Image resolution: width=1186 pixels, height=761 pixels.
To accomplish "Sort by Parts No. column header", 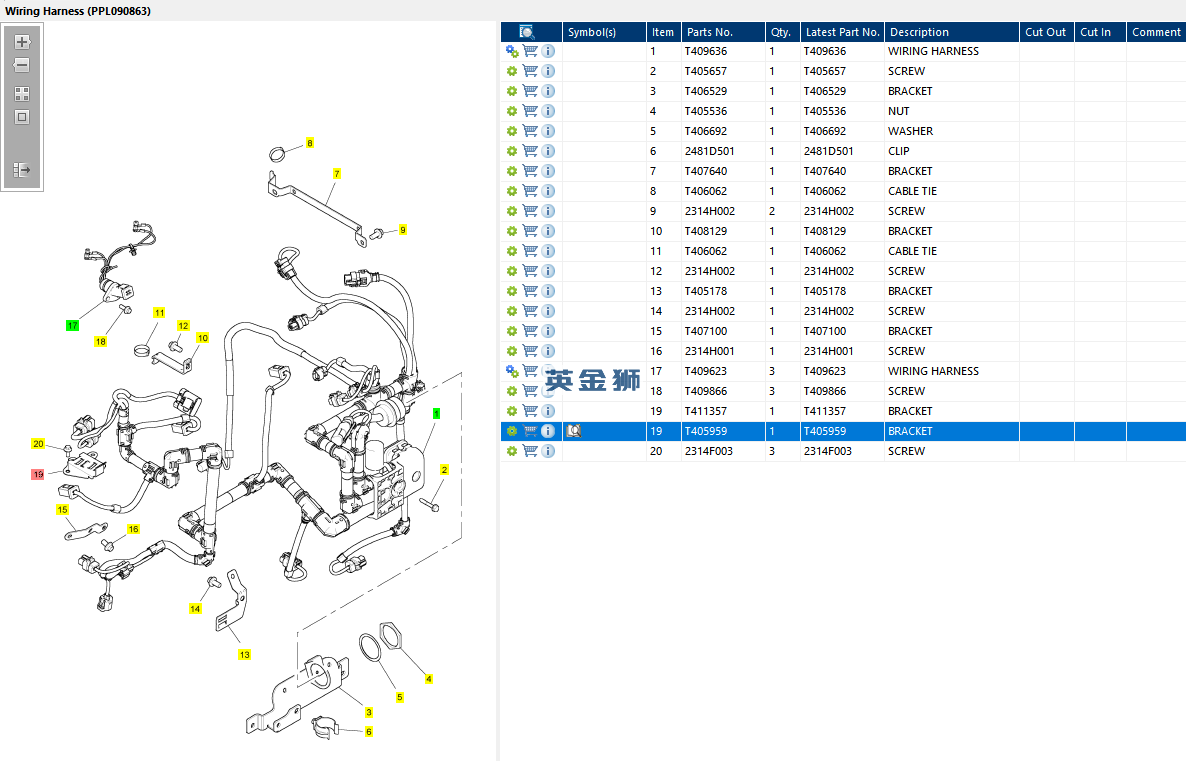I will pyautogui.click(x=722, y=32).
